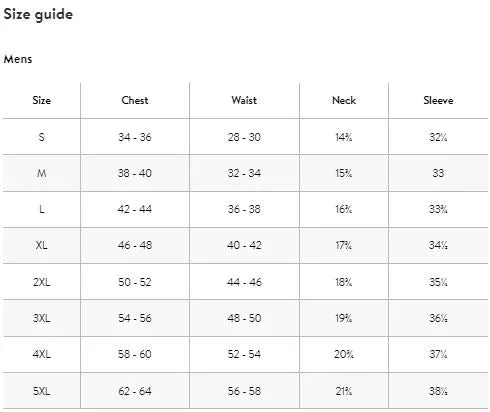The height and width of the screenshot is (412, 490).
Task: Click chest value 42 - 44
Action: pyautogui.click(x=135, y=209)
